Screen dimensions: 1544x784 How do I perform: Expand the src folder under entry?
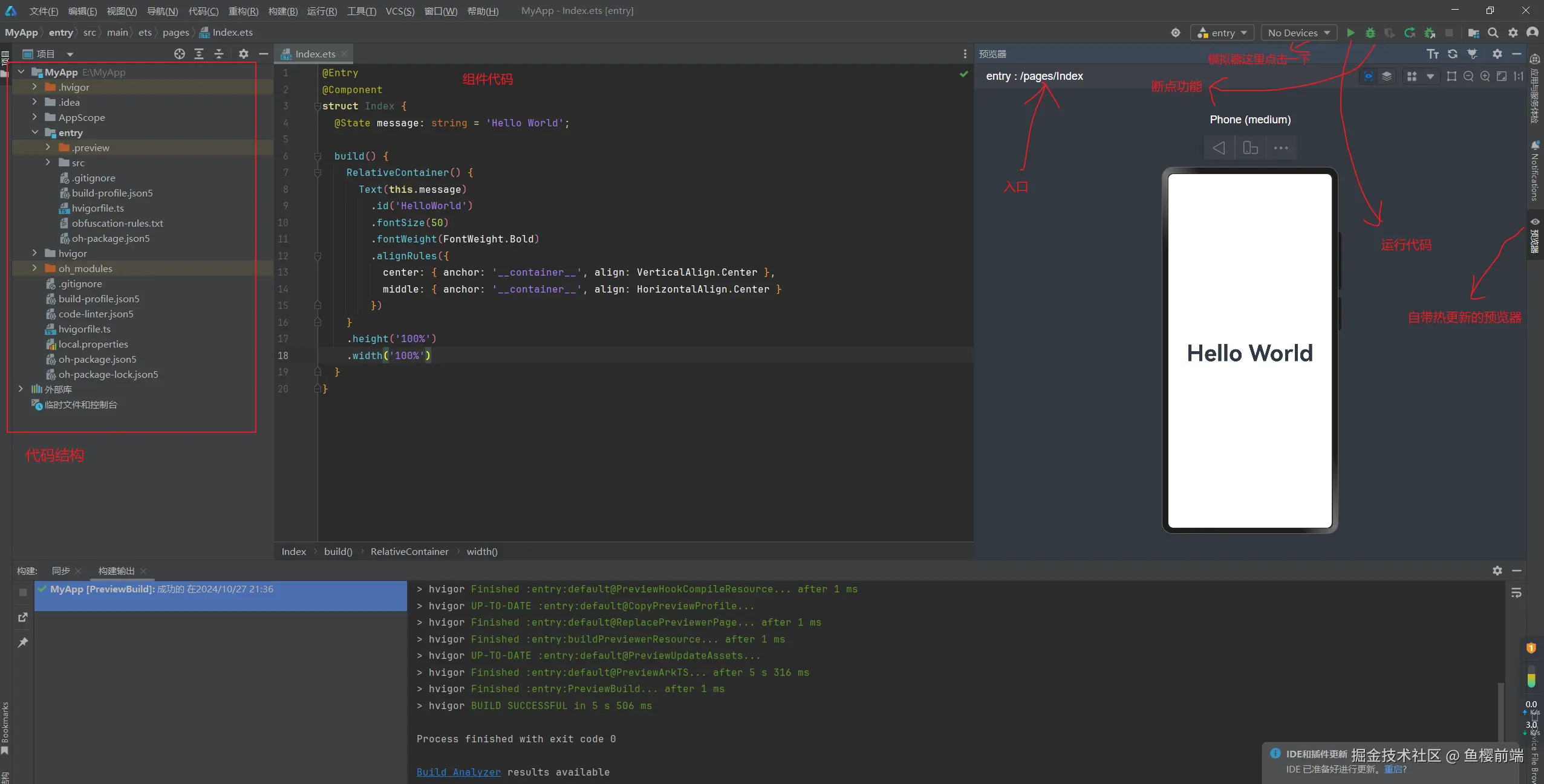(x=48, y=163)
